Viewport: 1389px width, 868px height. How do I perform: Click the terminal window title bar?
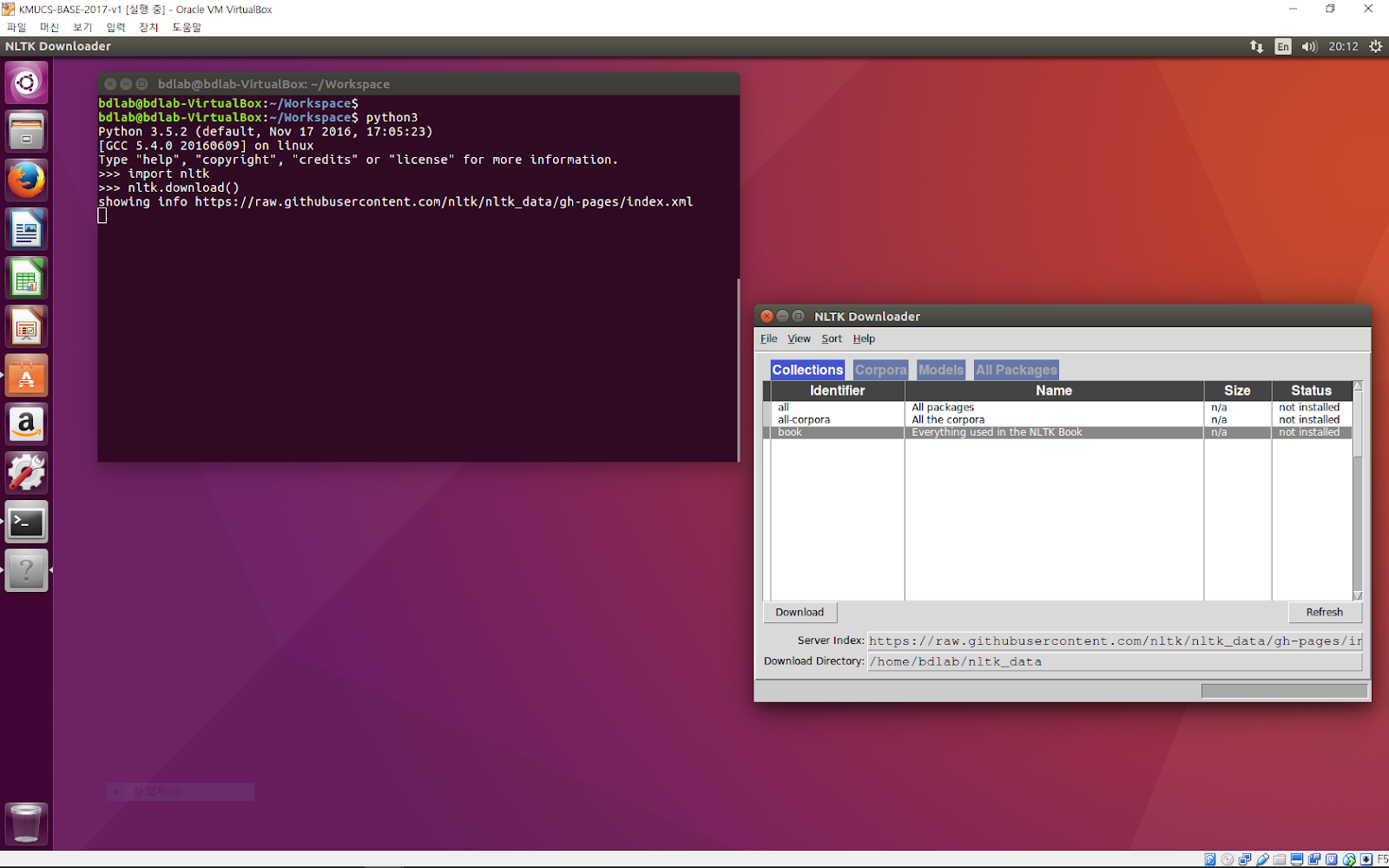tap(418, 84)
